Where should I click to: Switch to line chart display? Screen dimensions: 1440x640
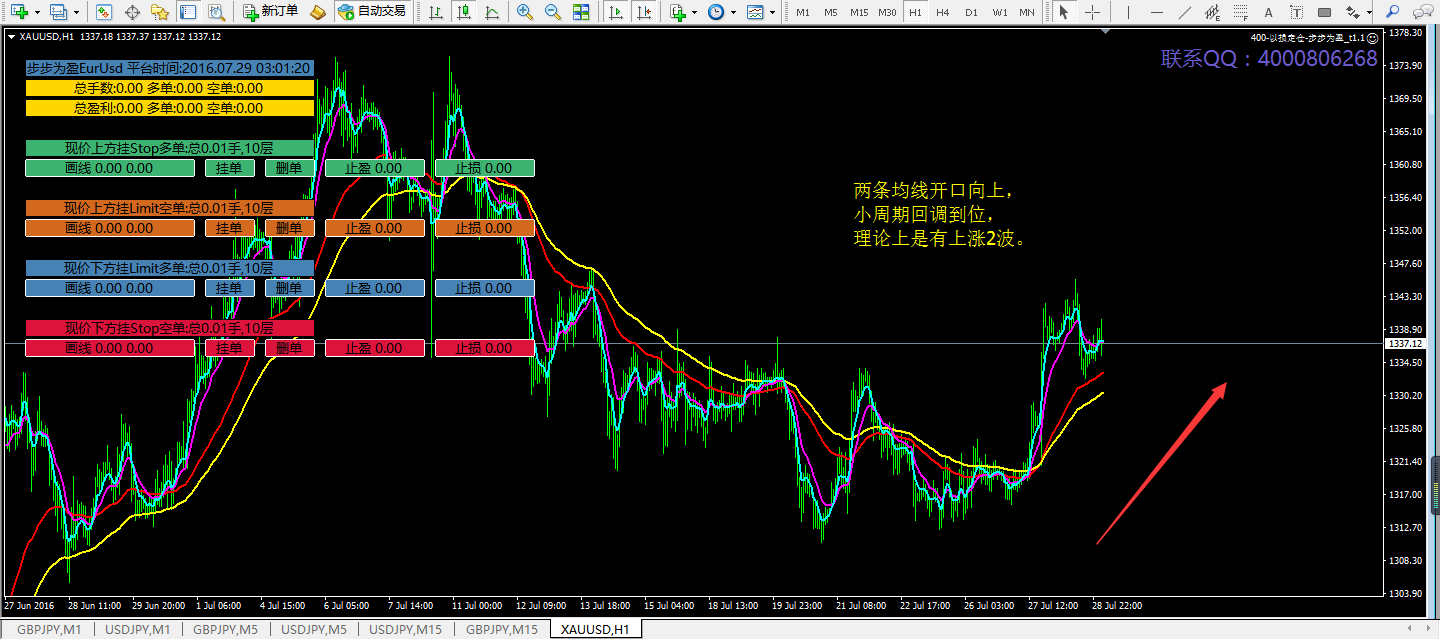click(x=491, y=12)
